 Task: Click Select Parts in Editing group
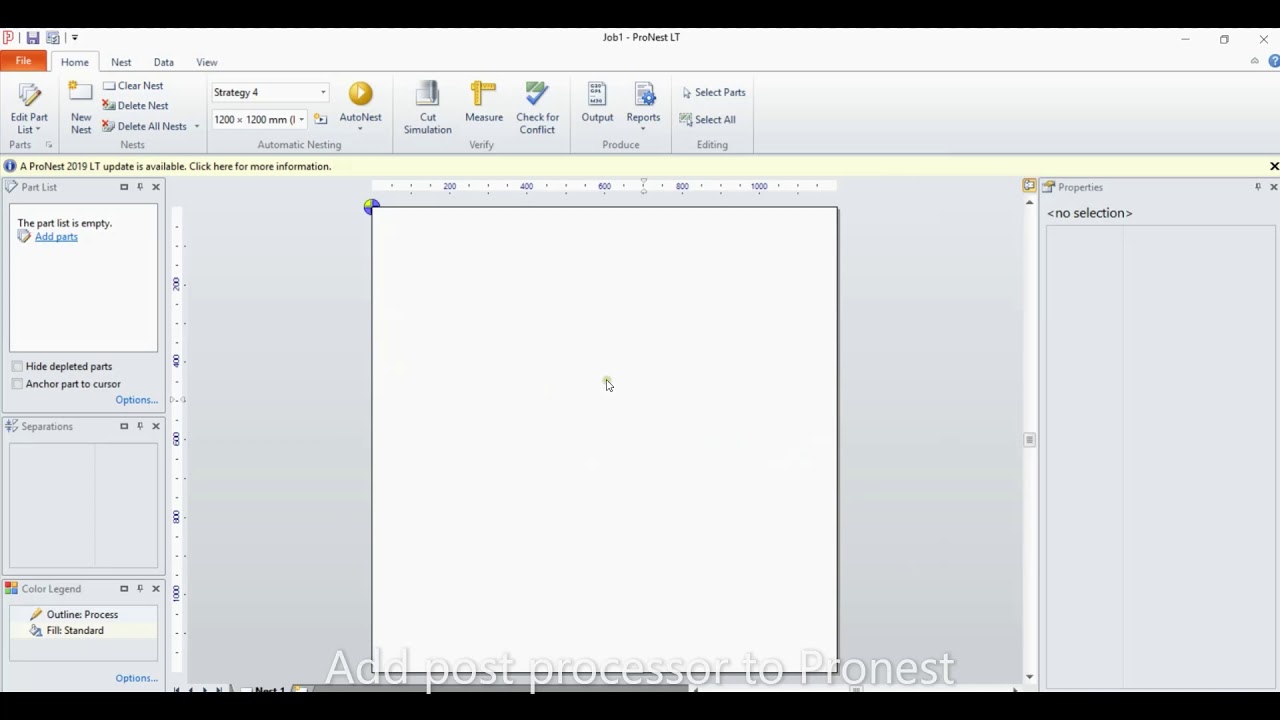pos(713,92)
